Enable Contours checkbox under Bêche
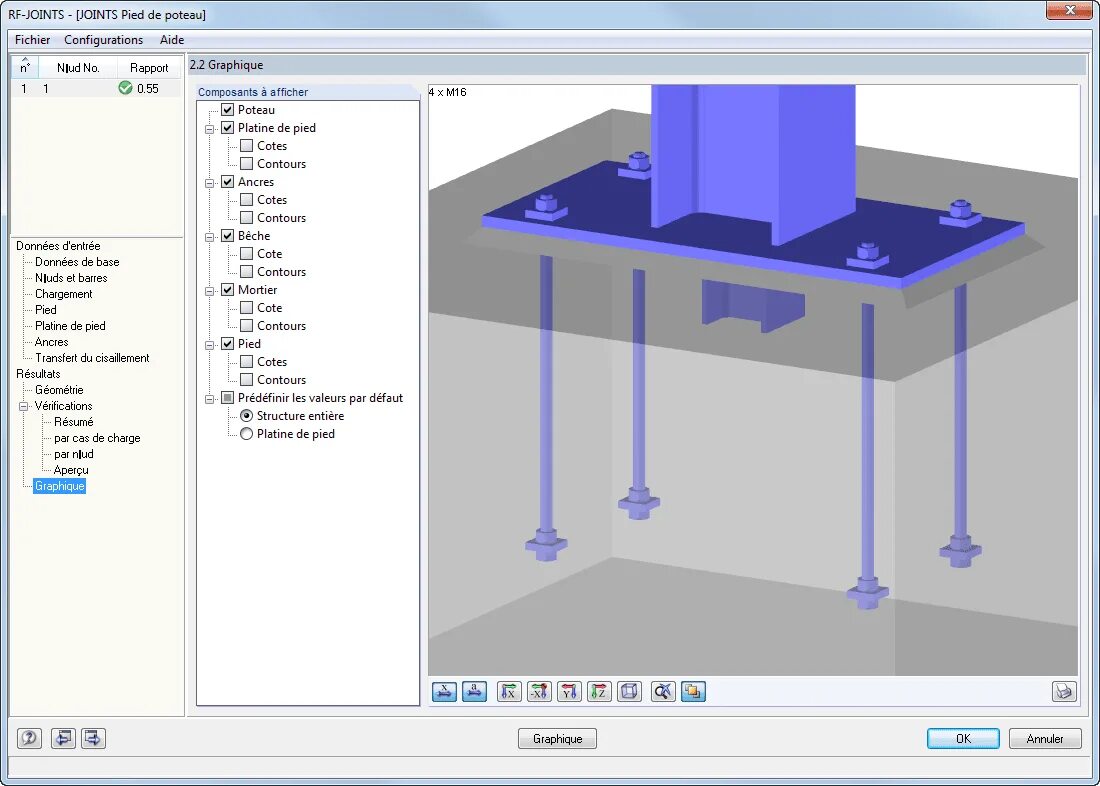Screen dimensions: 1100x786 click(246, 272)
